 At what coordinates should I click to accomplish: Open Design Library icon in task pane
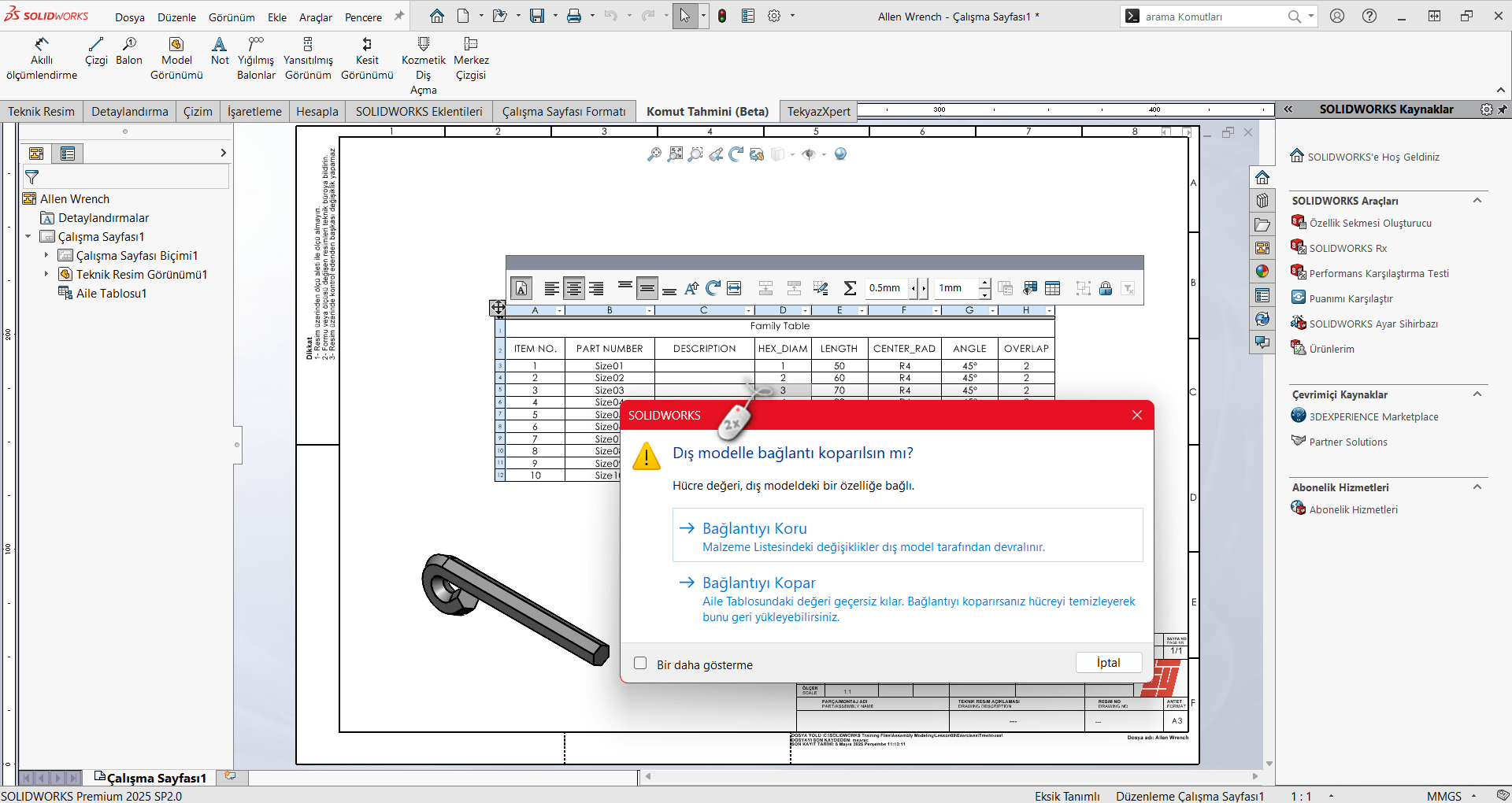click(x=1262, y=201)
